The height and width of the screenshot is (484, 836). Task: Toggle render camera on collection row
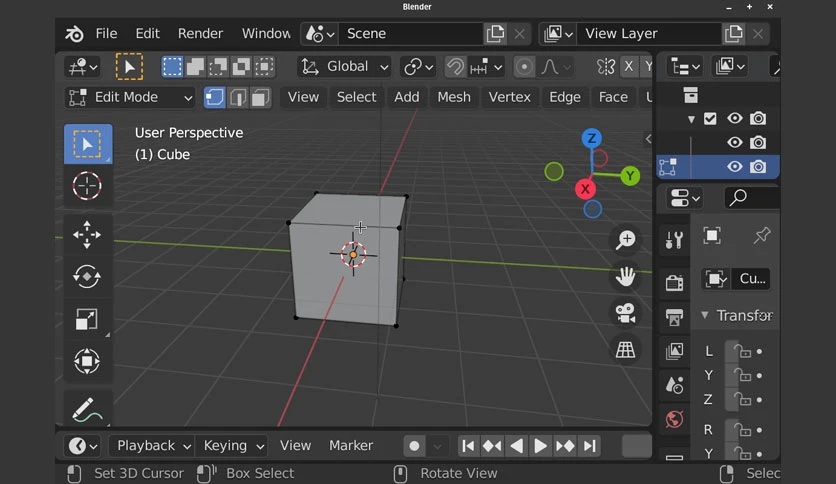pyautogui.click(x=758, y=118)
